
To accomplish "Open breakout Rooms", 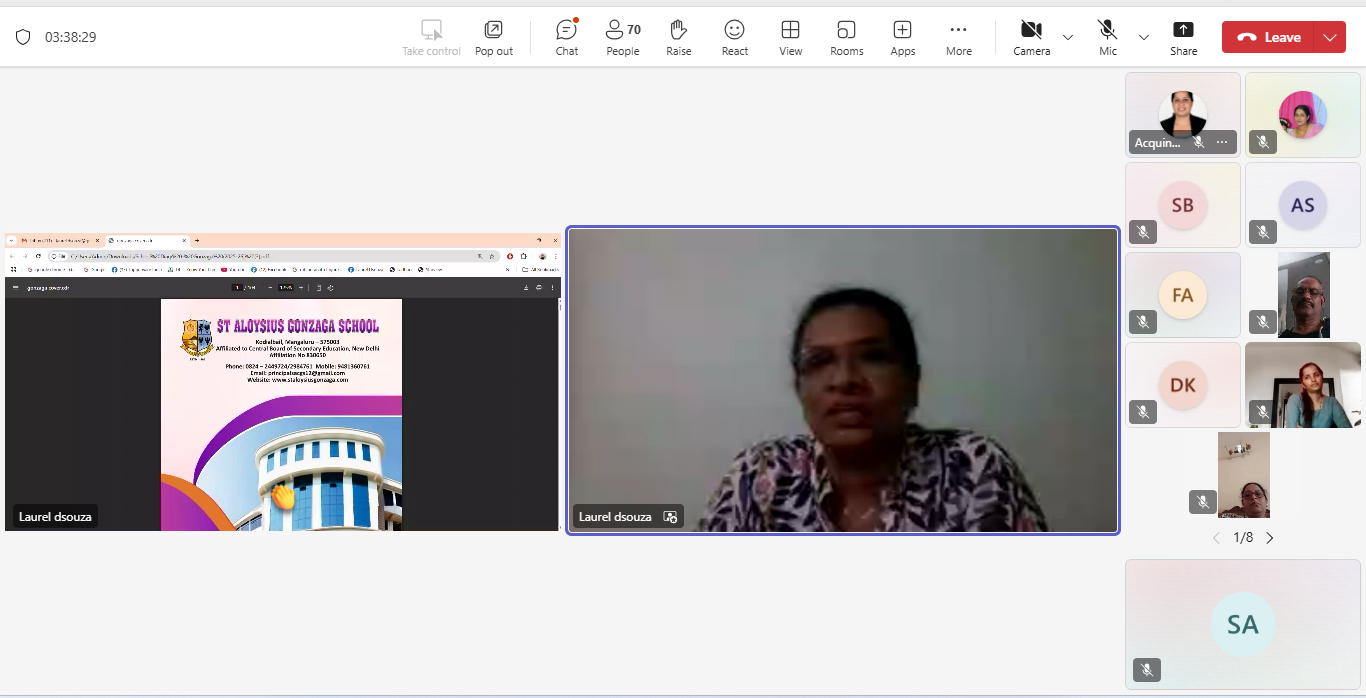I will (x=847, y=37).
